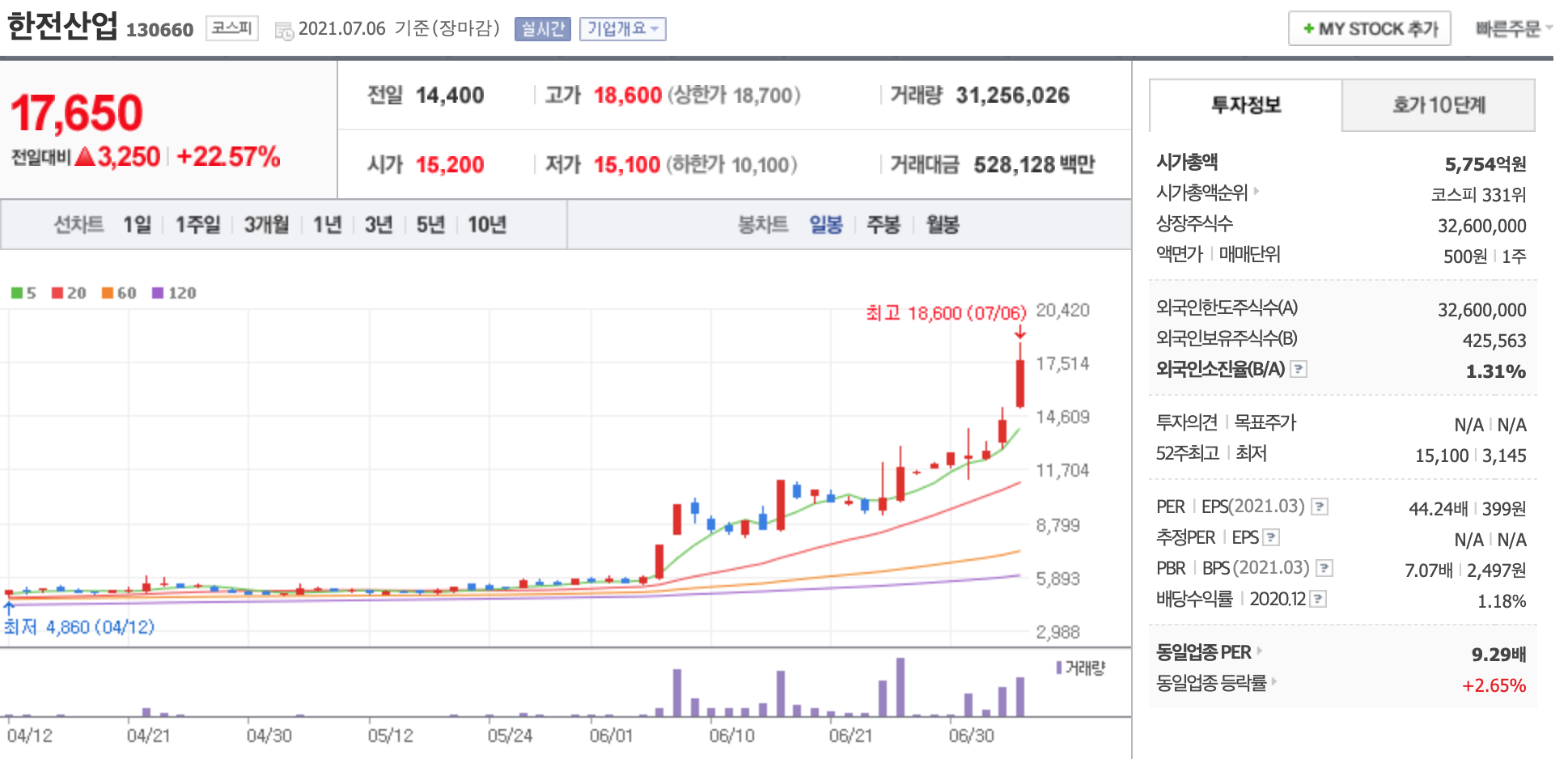Open 시가총액순위 link
The width and height of the screenshot is (1568, 759).
(1201, 193)
